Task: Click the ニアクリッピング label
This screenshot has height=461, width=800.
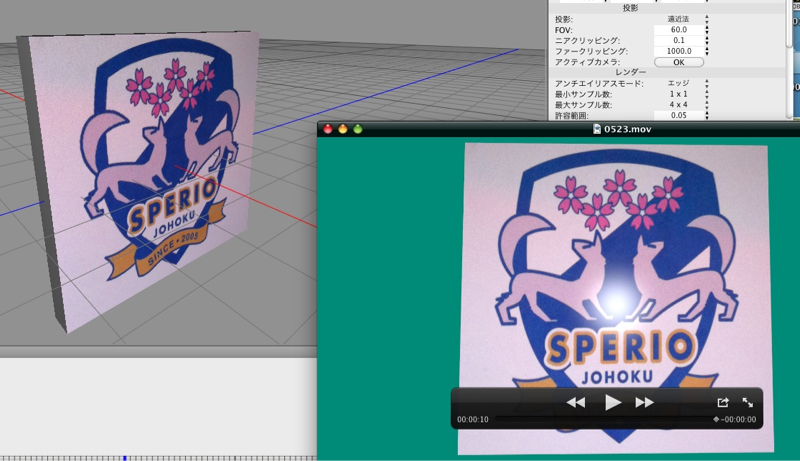Action: pyautogui.click(x=587, y=40)
